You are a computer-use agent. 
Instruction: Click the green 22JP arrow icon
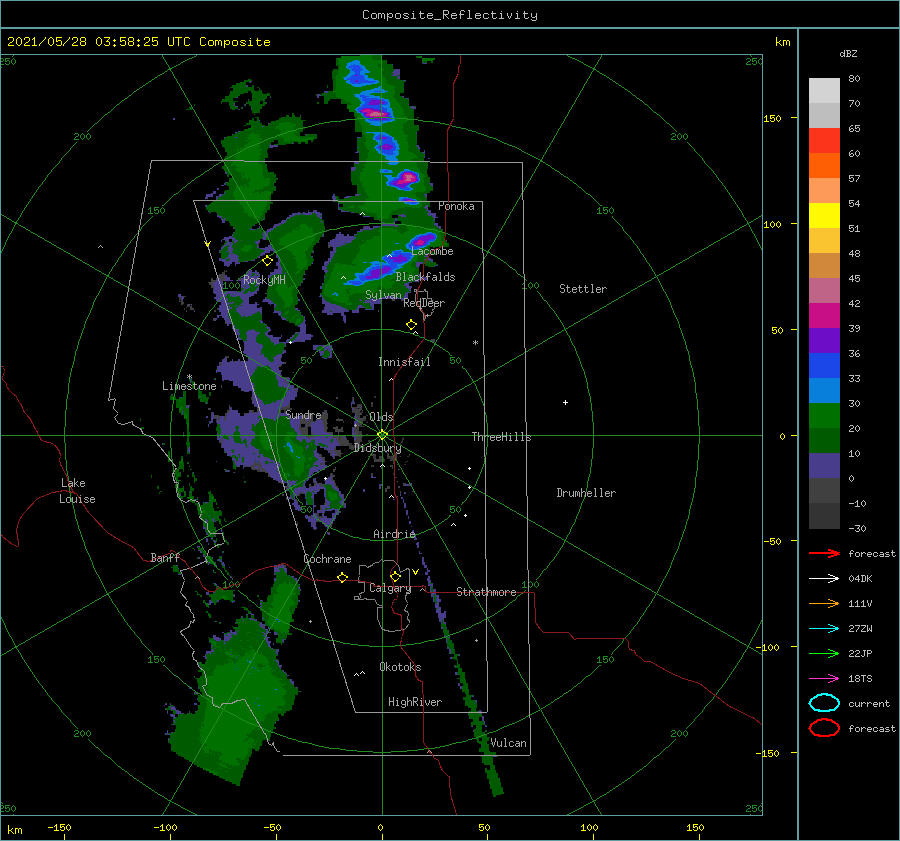tap(824, 653)
